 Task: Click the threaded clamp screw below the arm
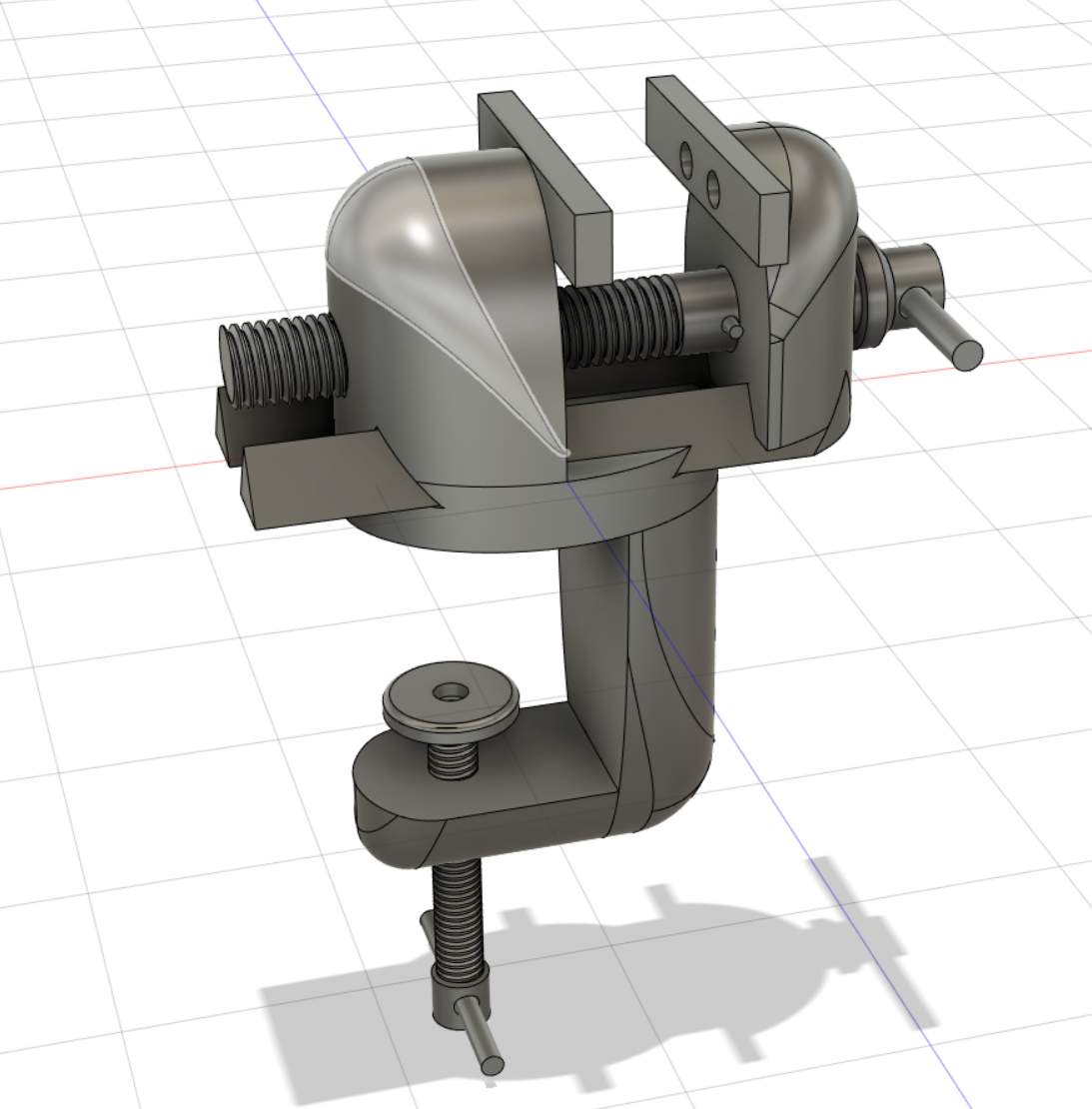[459, 919]
